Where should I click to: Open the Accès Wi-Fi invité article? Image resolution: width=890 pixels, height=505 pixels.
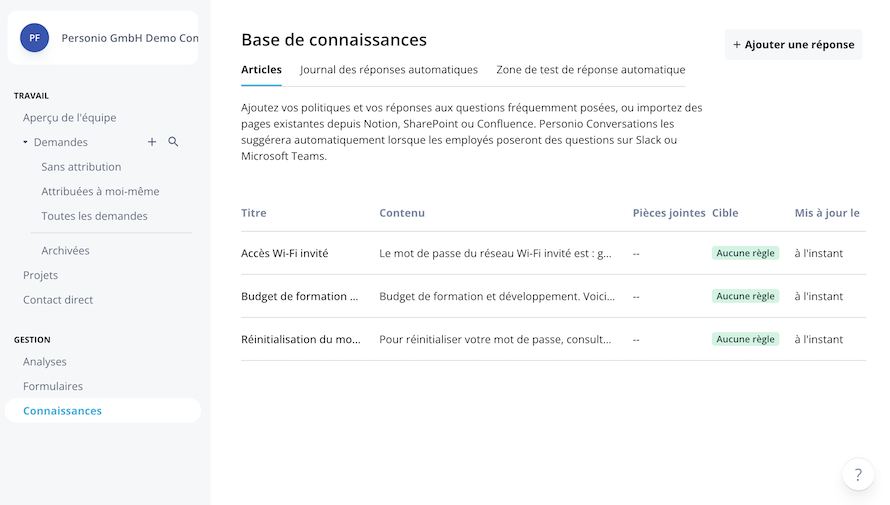pos(285,254)
